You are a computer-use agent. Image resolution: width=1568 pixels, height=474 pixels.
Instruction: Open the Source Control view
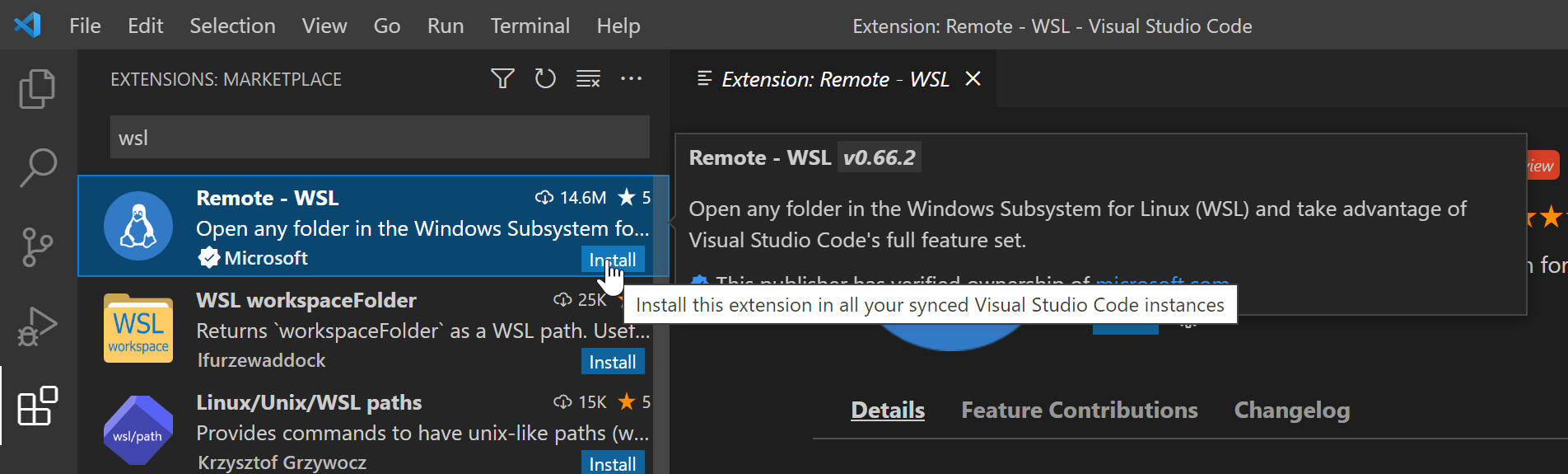[x=37, y=247]
